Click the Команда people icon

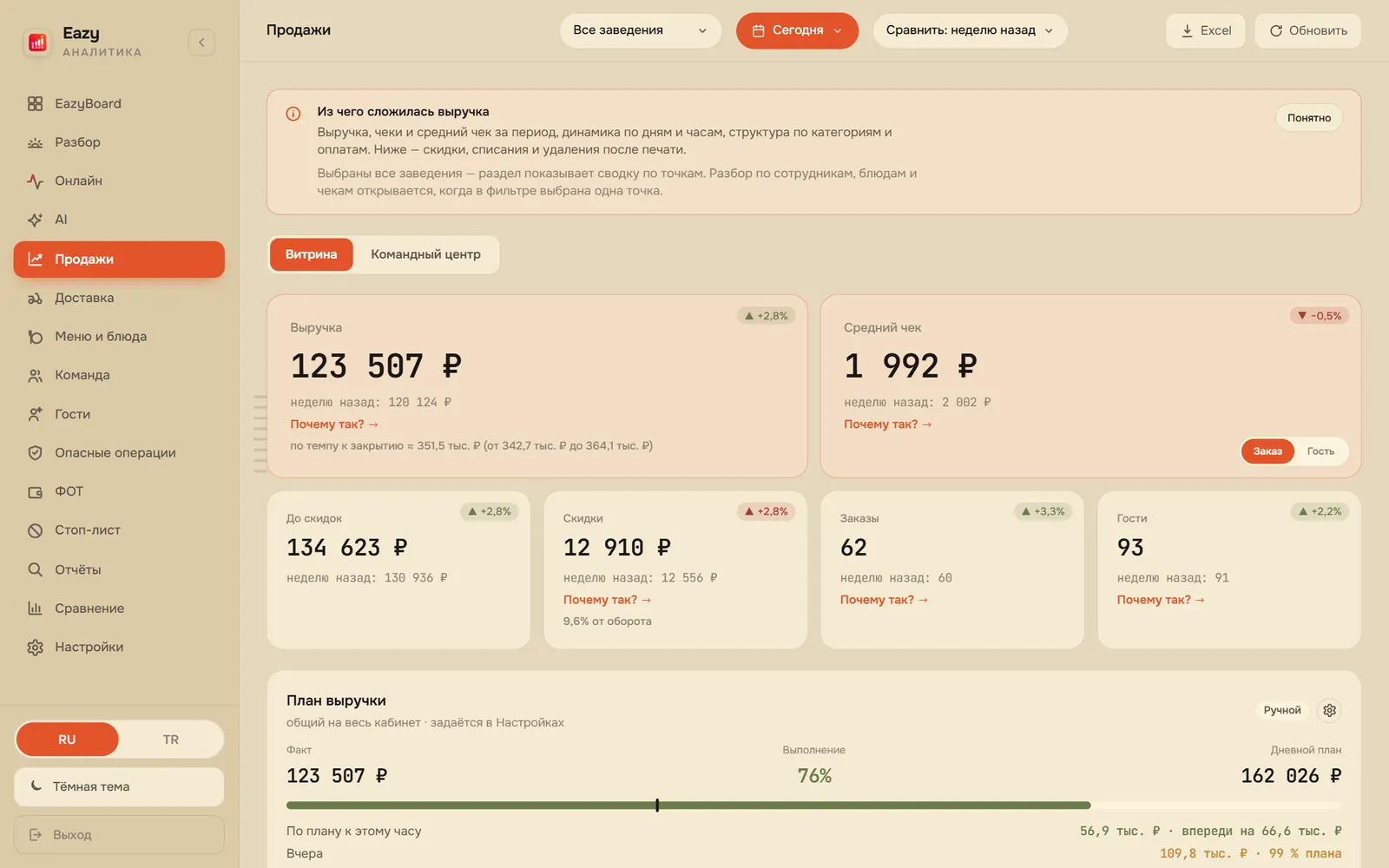(x=35, y=375)
